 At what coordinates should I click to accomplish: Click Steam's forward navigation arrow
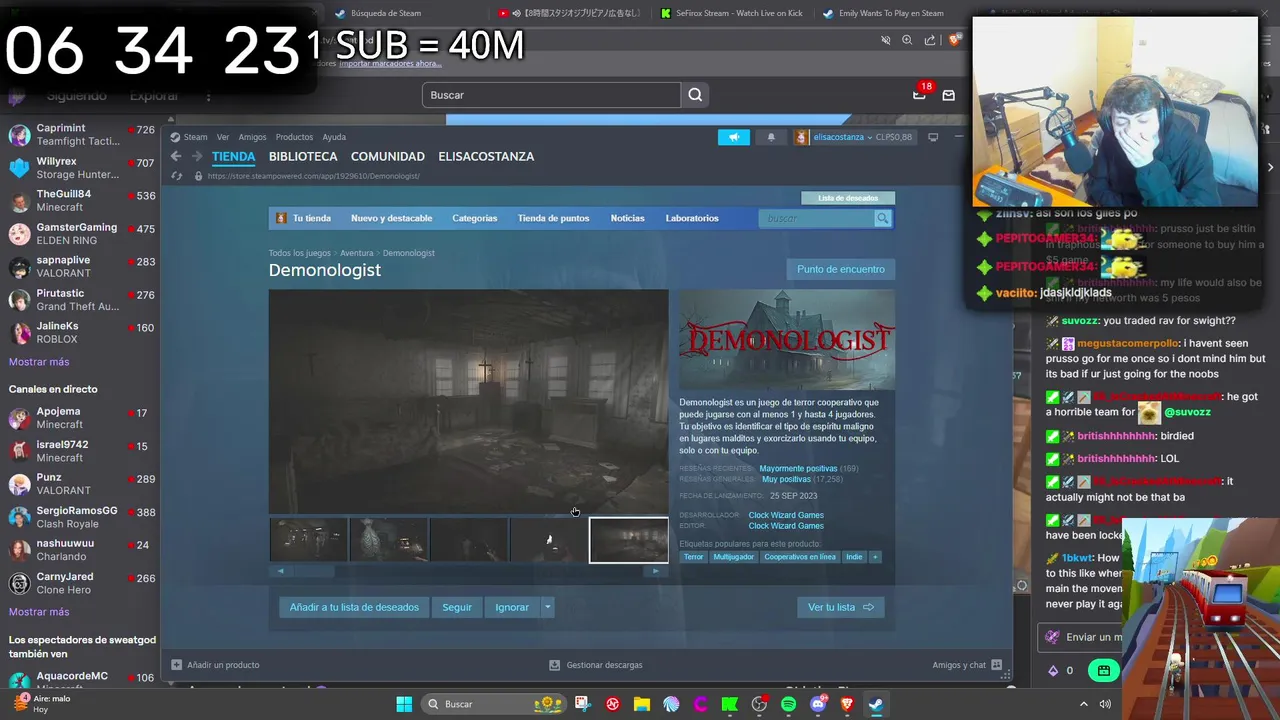coord(197,156)
